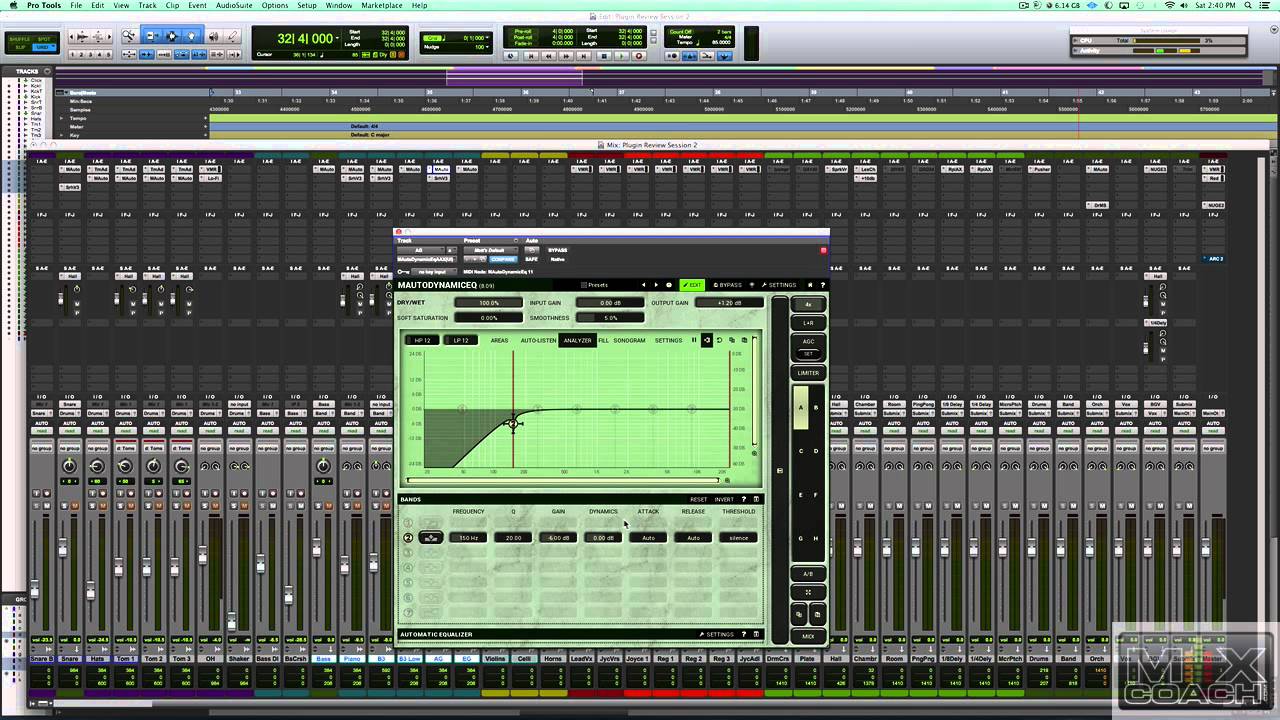Click the transport Record button
This screenshot has width=1280, height=720.
click(x=639, y=56)
